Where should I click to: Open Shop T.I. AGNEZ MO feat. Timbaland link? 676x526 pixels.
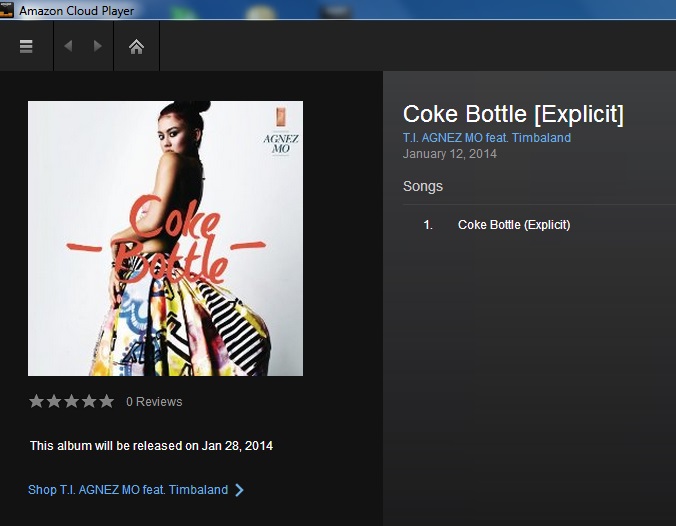pos(128,490)
